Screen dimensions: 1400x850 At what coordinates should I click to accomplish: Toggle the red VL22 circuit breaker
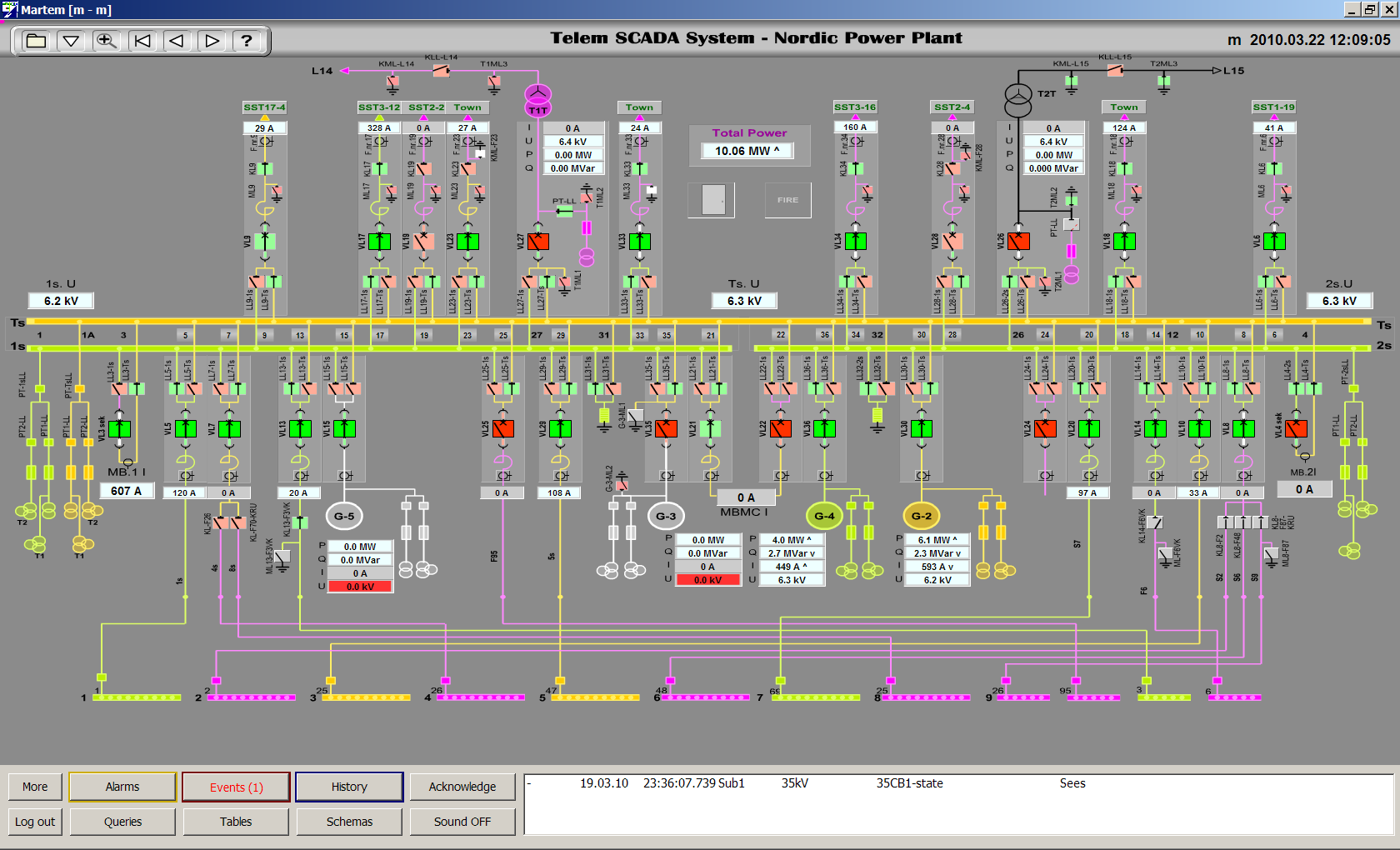pyautogui.click(x=781, y=428)
